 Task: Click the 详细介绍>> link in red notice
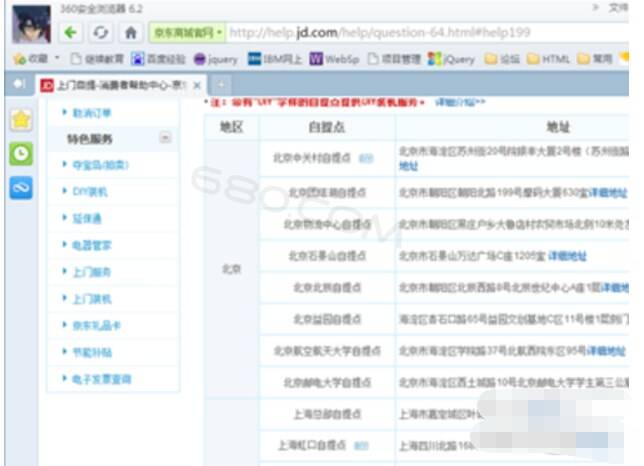click(460, 102)
